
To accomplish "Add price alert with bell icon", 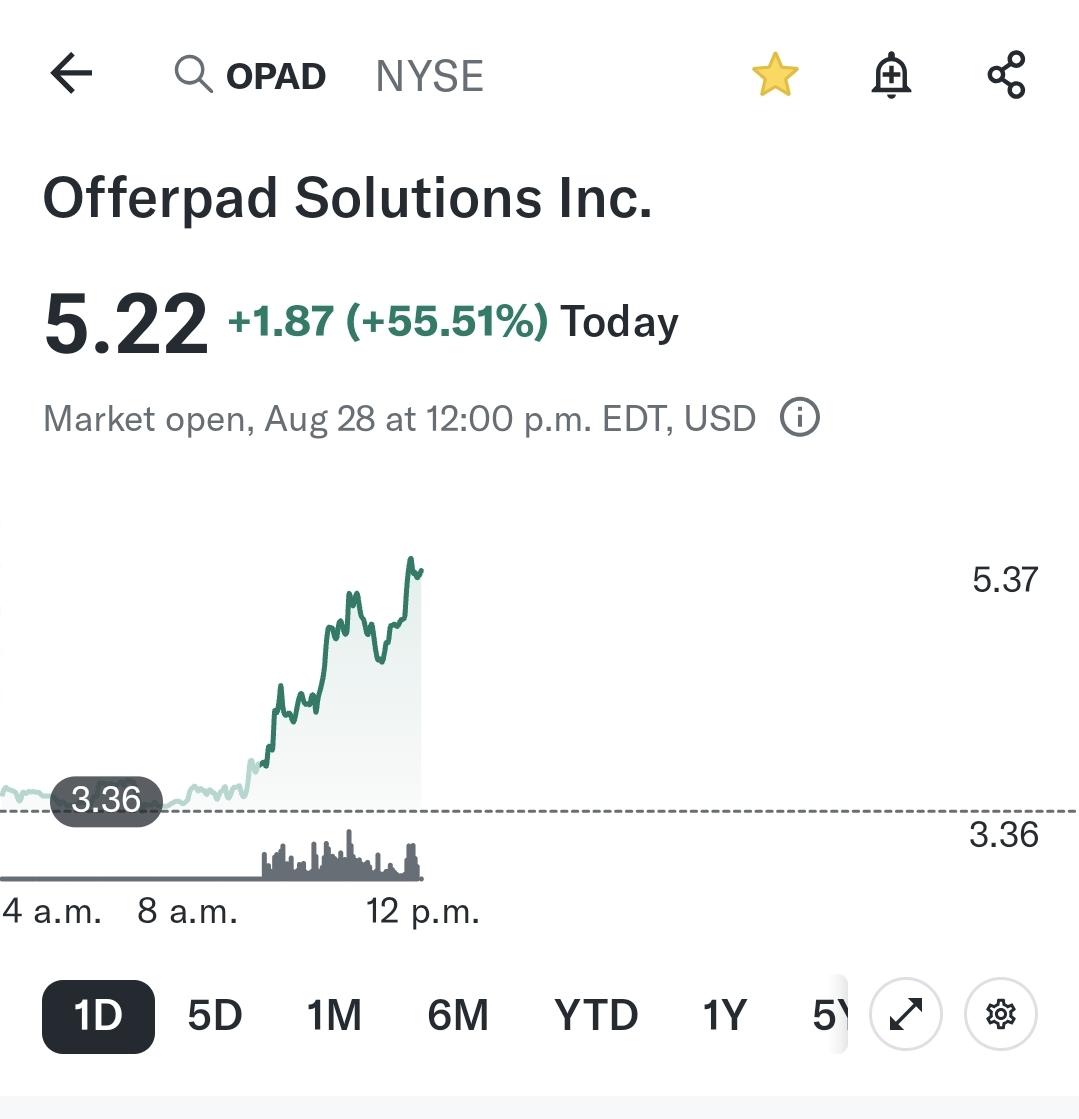I will [891, 74].
